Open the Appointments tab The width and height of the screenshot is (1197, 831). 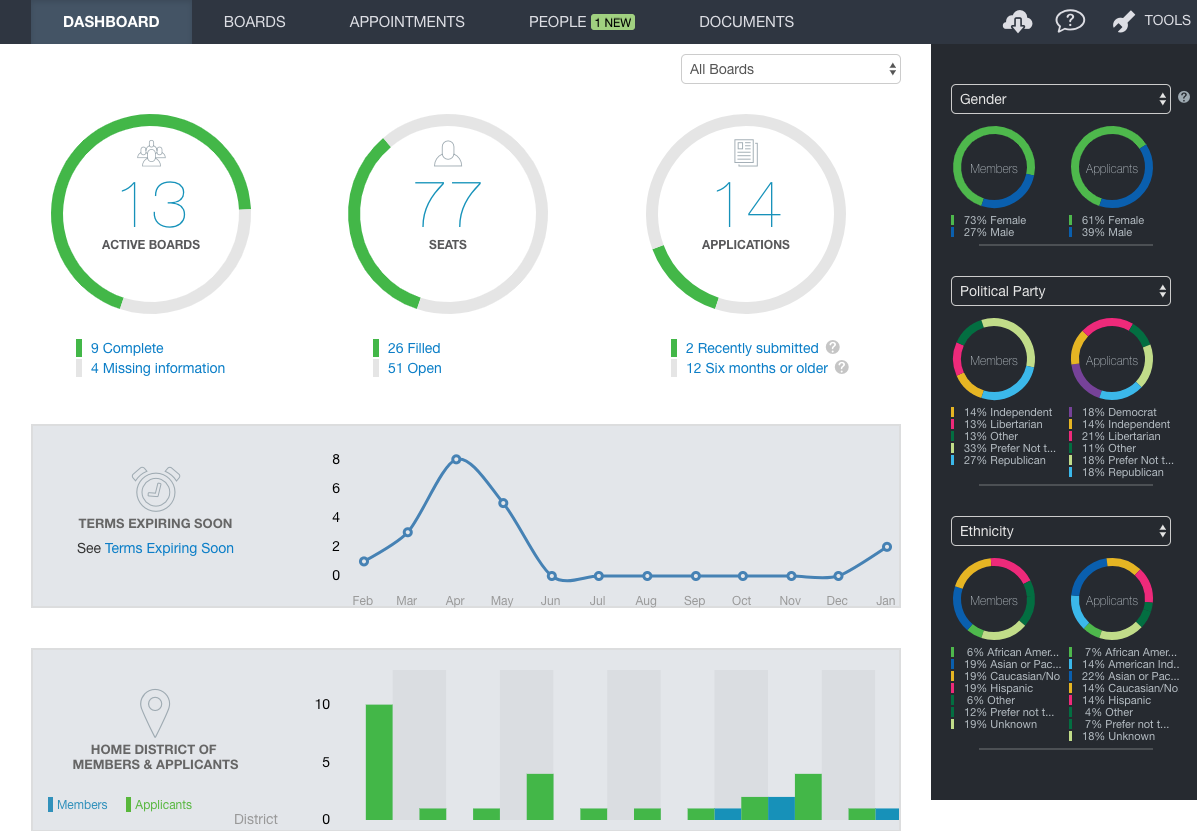pyautogui.click(x=407, y=22)
